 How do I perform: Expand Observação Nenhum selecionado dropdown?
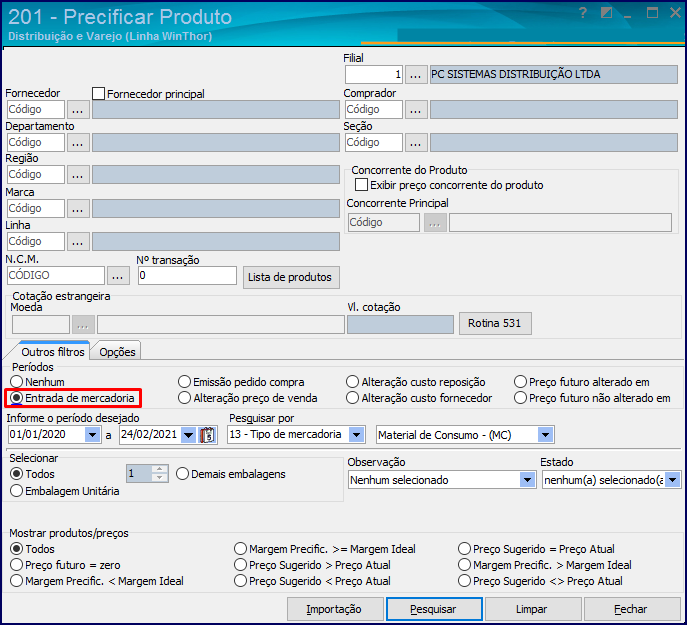pyautogui.click(x=528, y=480)
